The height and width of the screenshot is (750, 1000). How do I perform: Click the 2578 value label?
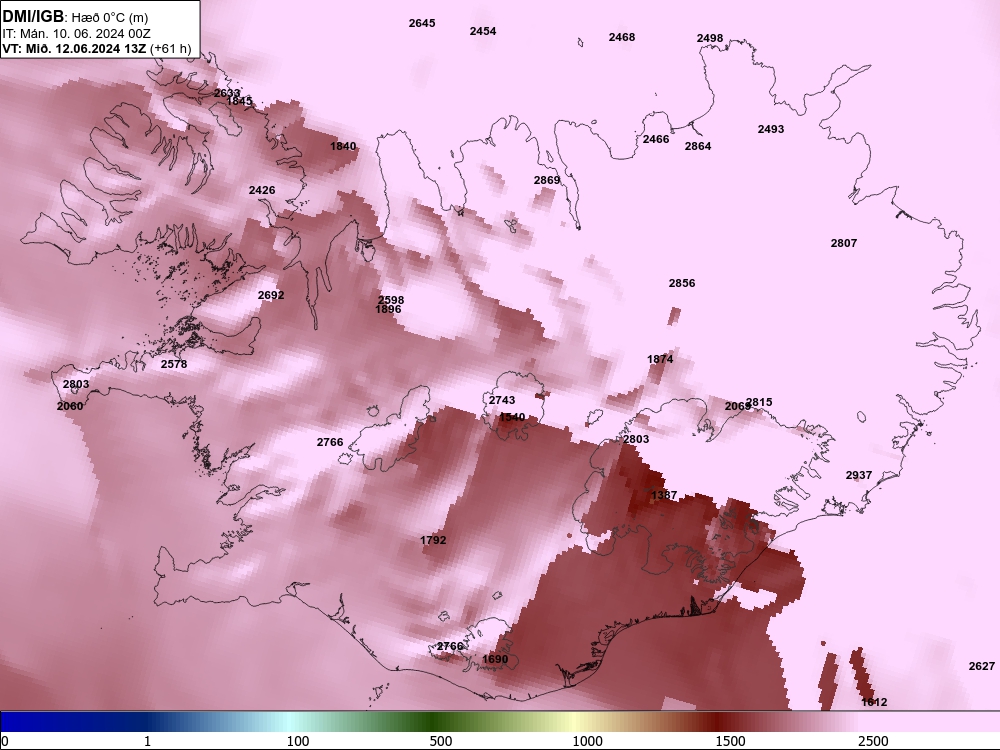(x=174, y=364)
